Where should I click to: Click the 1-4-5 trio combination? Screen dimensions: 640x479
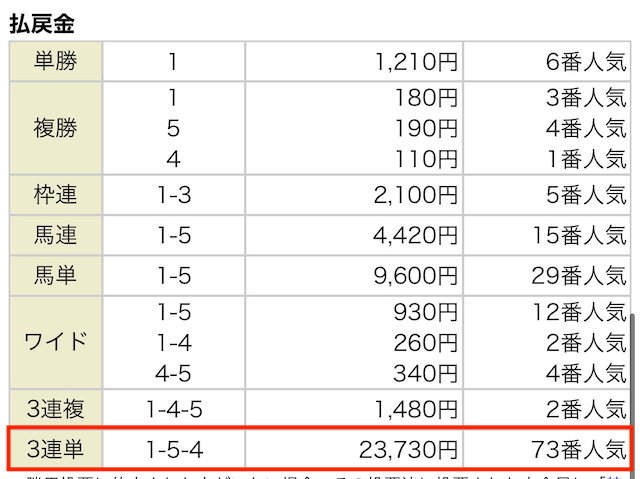[x=173, y=408]
